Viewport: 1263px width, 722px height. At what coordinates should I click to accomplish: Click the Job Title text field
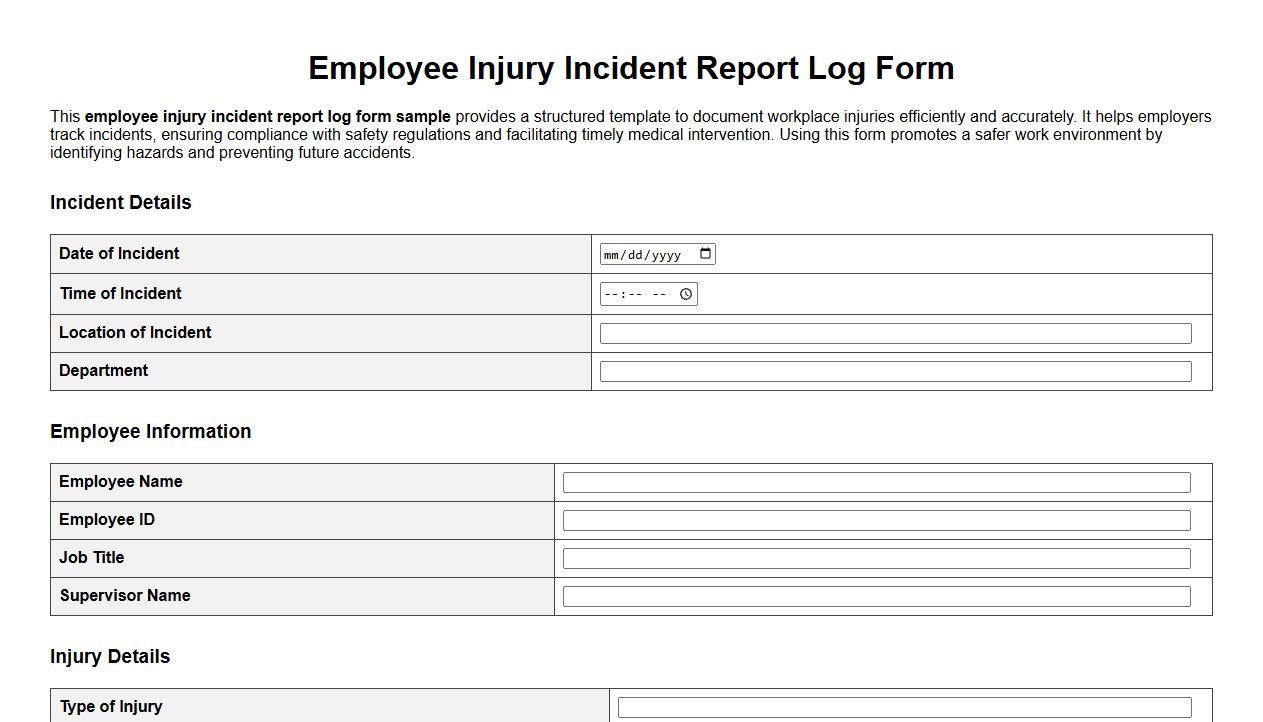(876, 557)
